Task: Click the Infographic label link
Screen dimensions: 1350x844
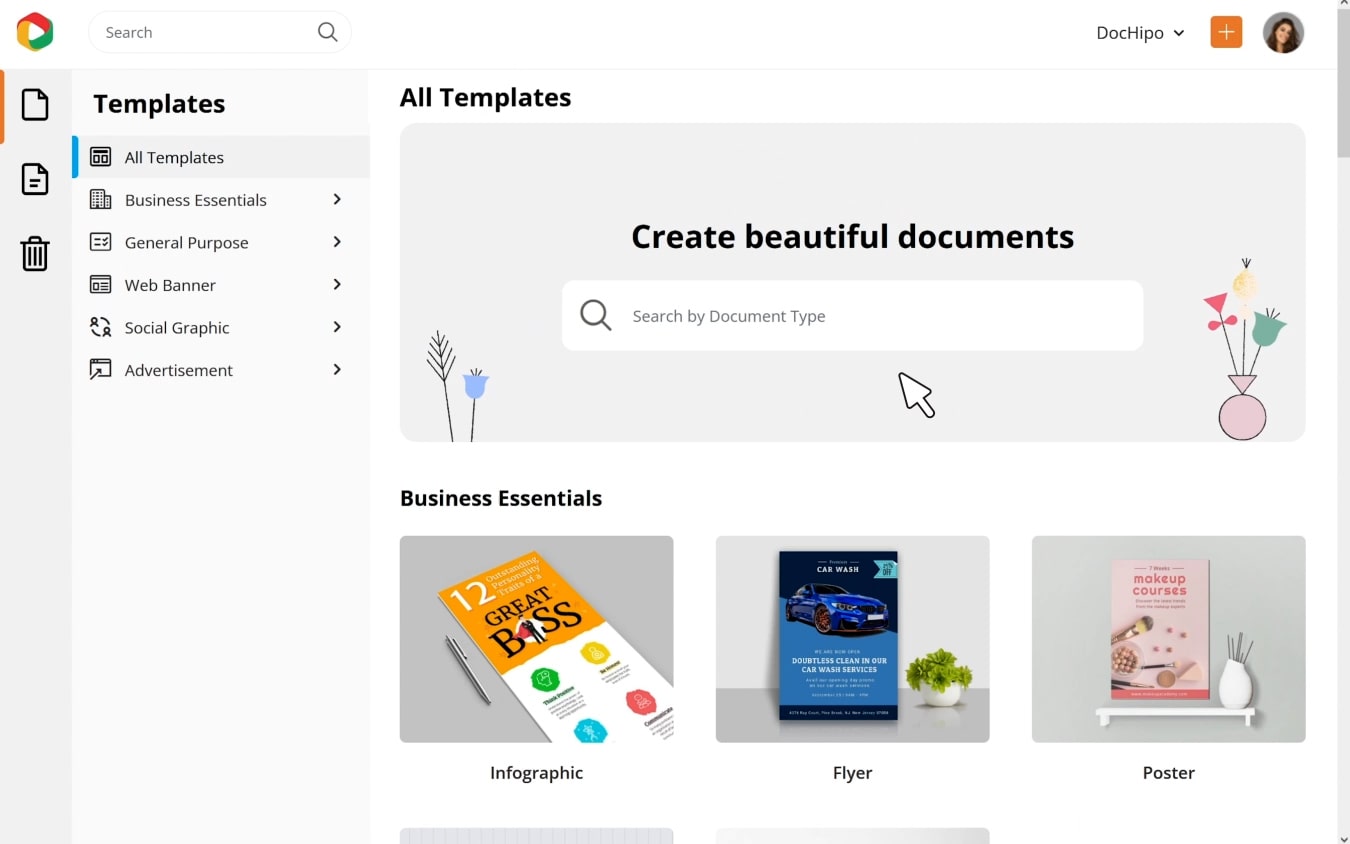Action: [536, 773]
